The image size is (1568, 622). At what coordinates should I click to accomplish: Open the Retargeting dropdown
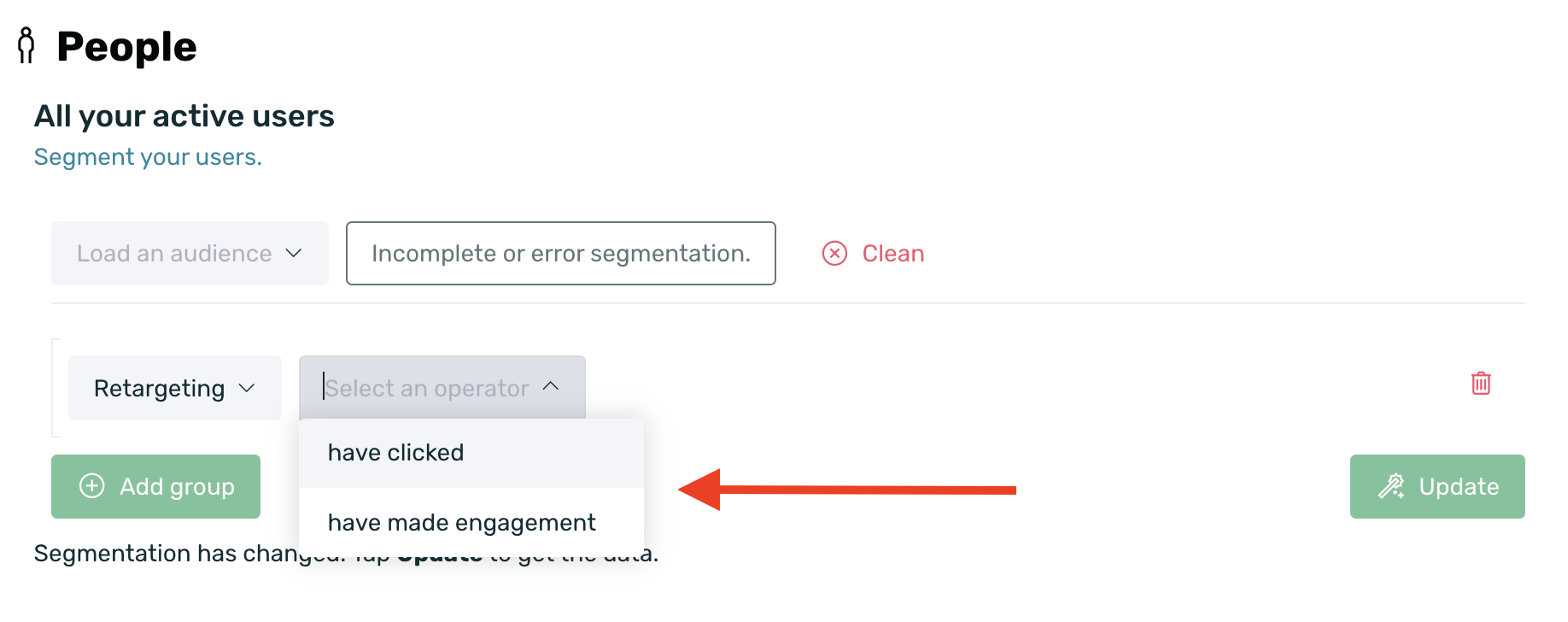tap(175, 388)
